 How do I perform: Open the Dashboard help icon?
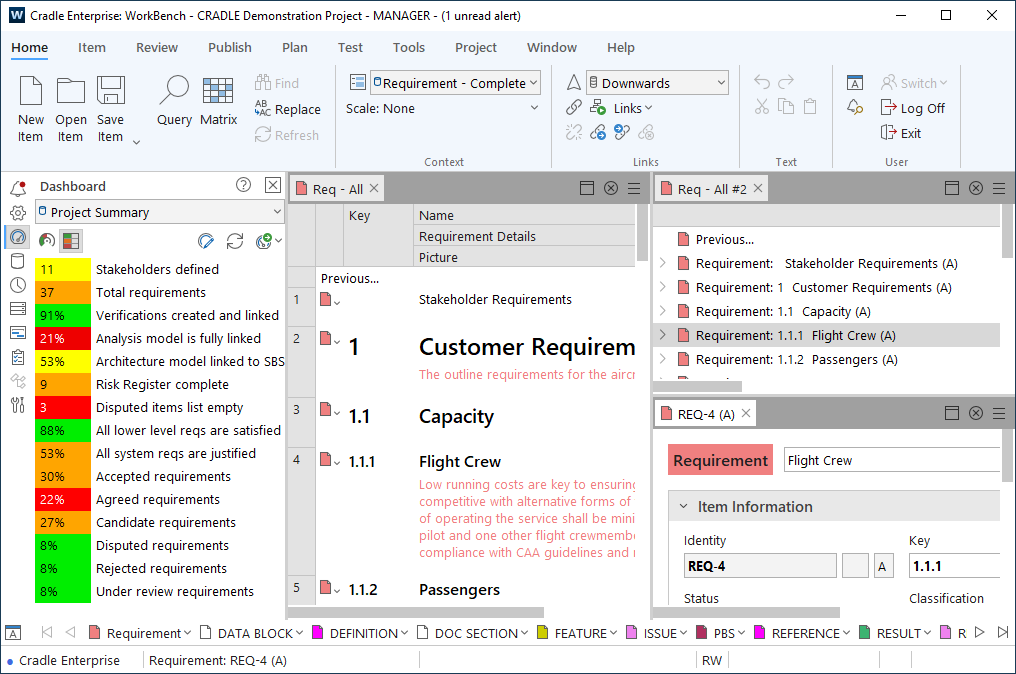point(244,185)
